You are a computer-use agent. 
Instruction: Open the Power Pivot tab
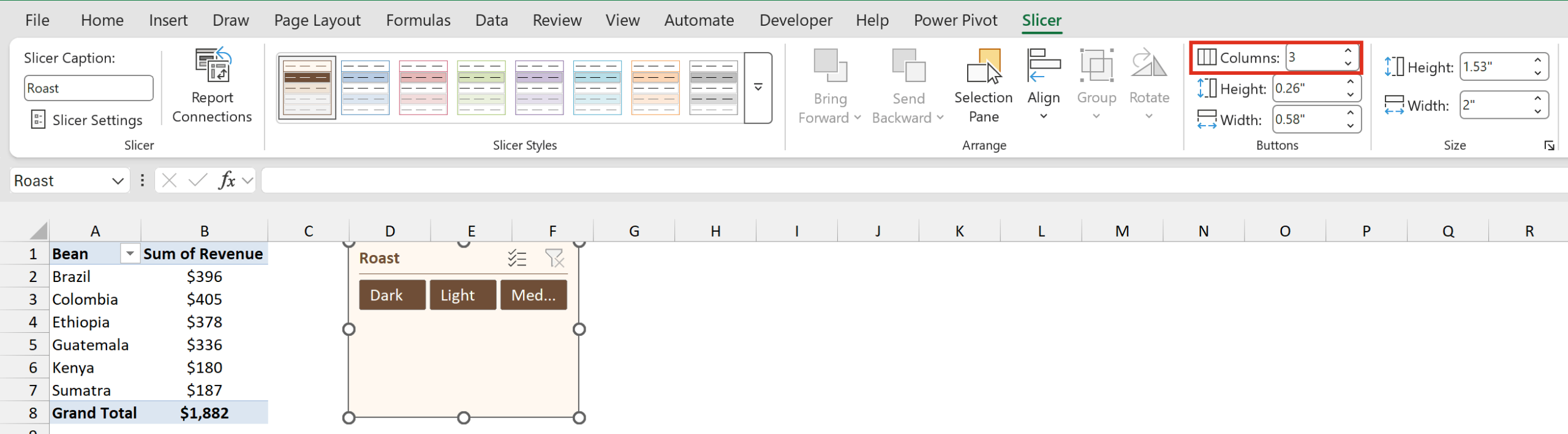[x=956, y=20]
